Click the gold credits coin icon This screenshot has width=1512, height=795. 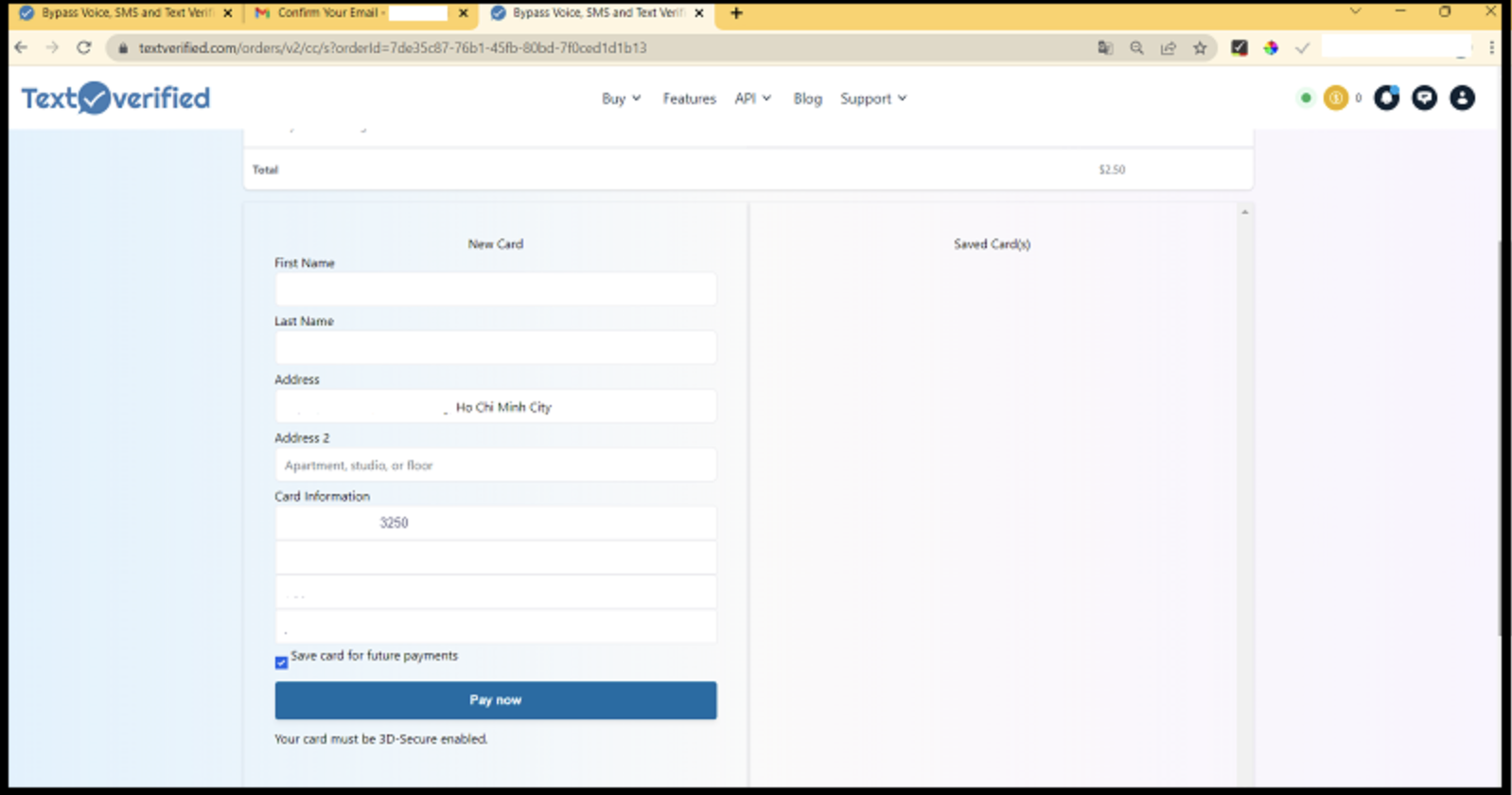click(x=1336, y=97)
